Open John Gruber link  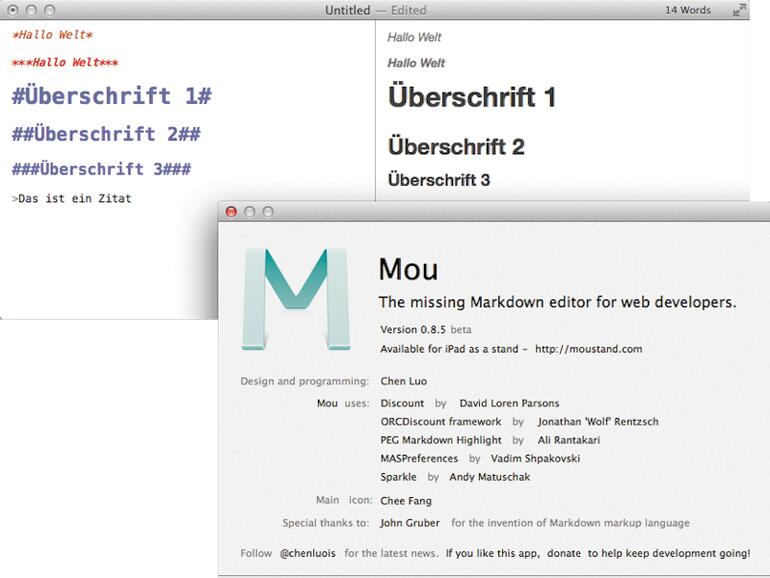click(x=410, y=523)
